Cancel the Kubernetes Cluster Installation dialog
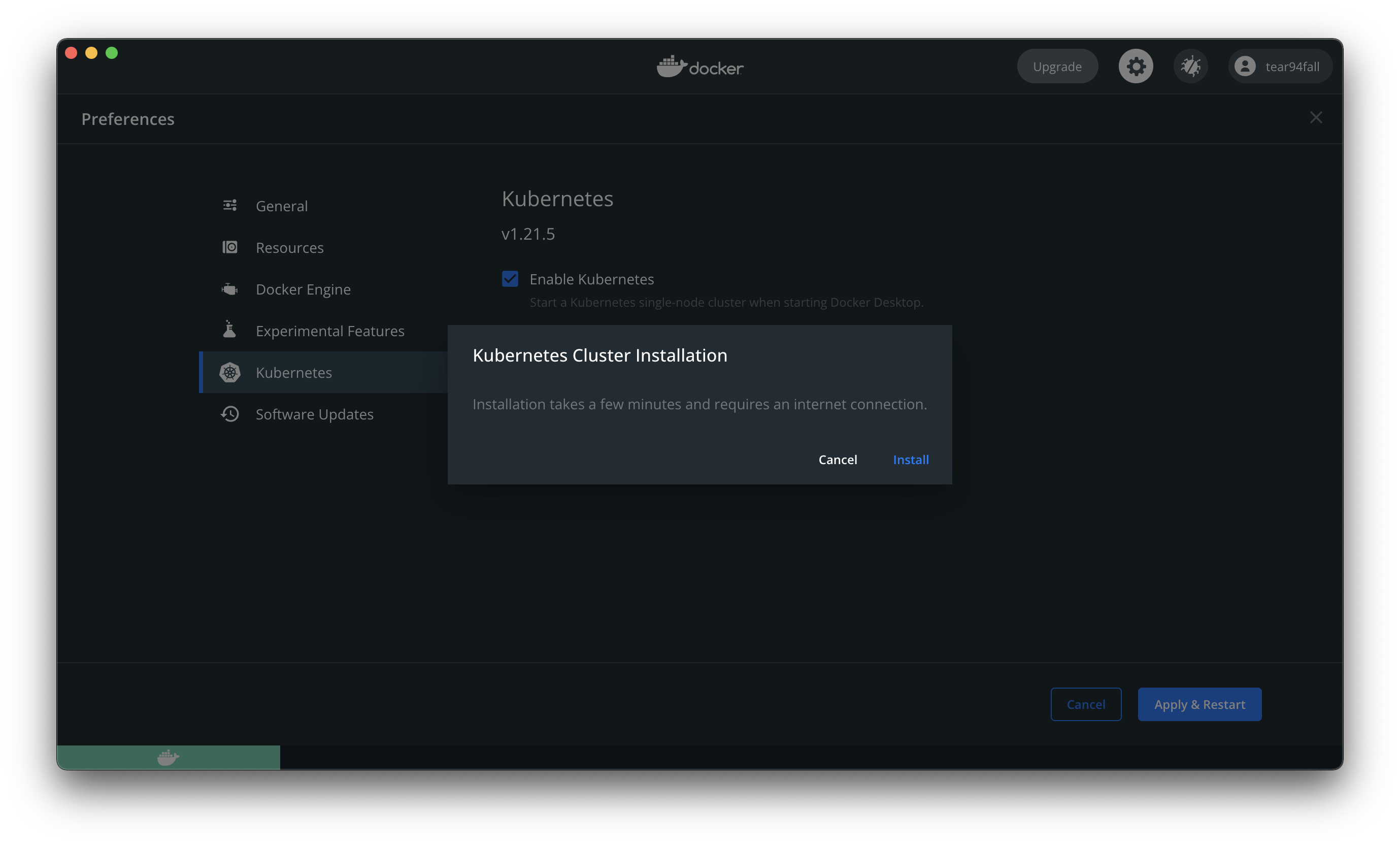 point(838,460)
